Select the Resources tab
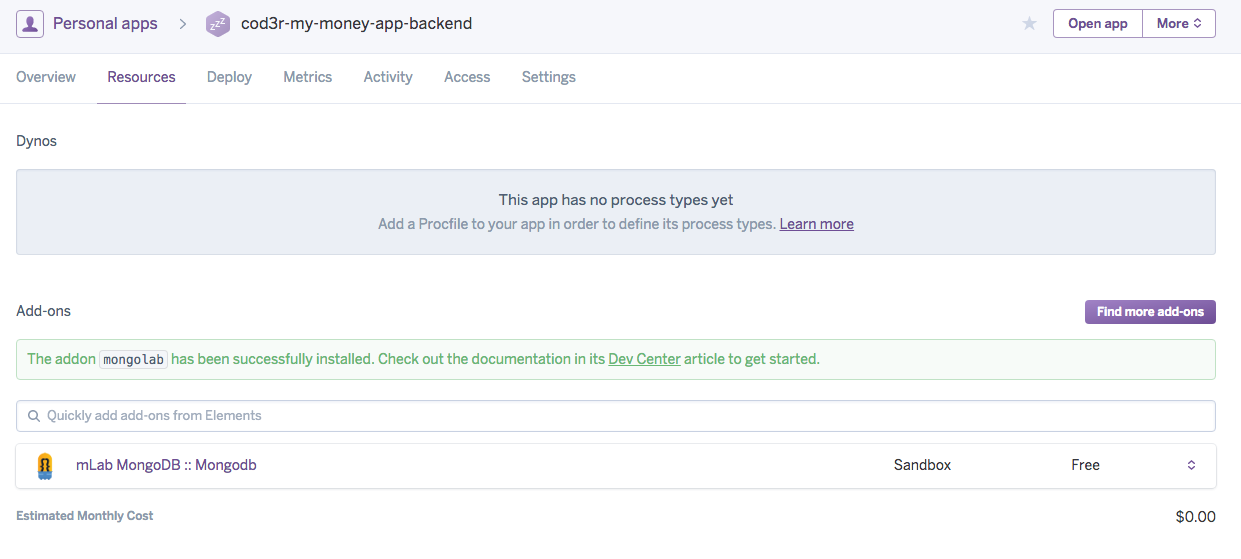This screenshot has height=559, width=1241. [x=141, y=77]
